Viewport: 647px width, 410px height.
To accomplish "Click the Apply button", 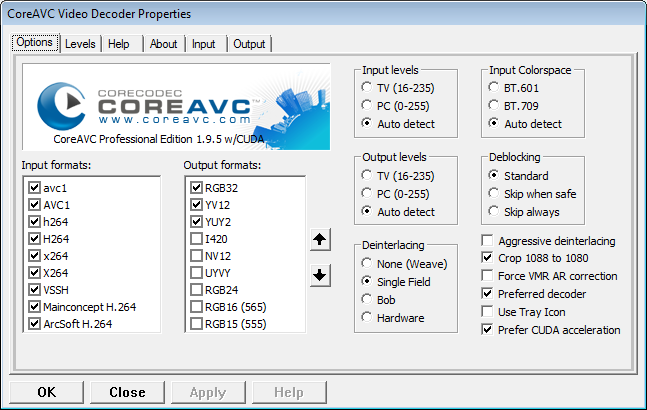I will pos(208,392).
